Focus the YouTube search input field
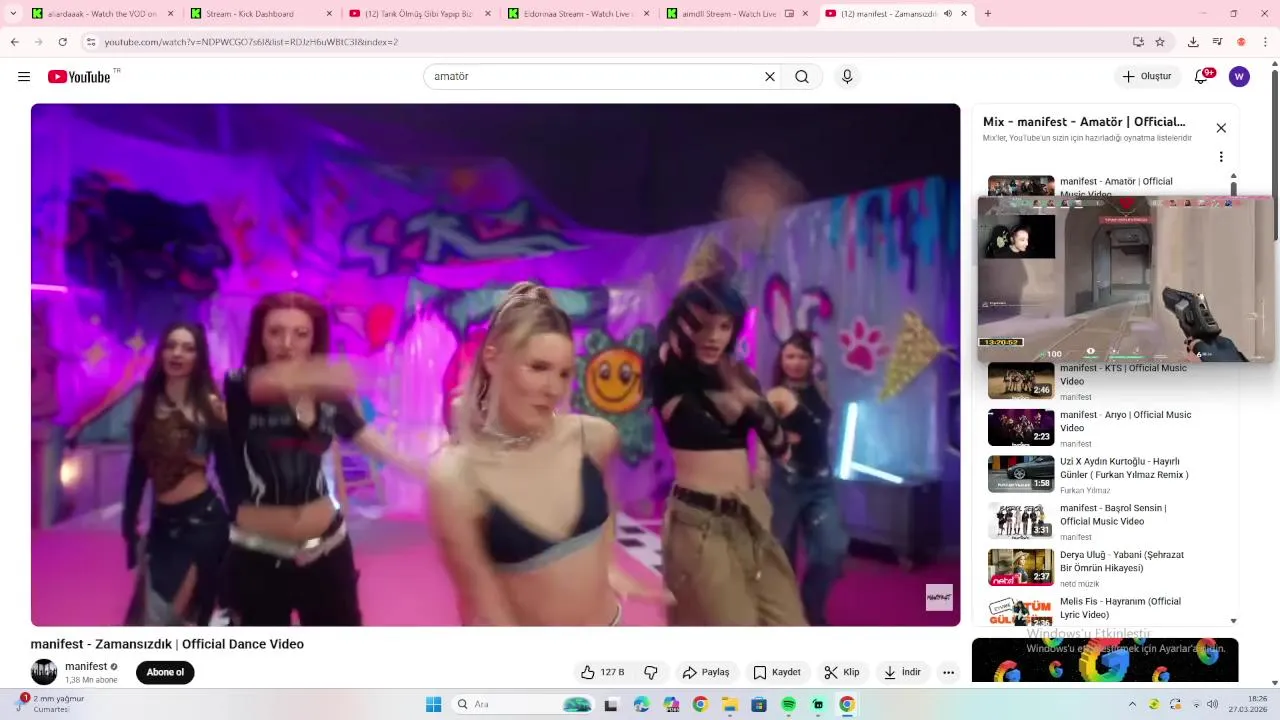Screen dimensions: 1280x720 [595, 77]
